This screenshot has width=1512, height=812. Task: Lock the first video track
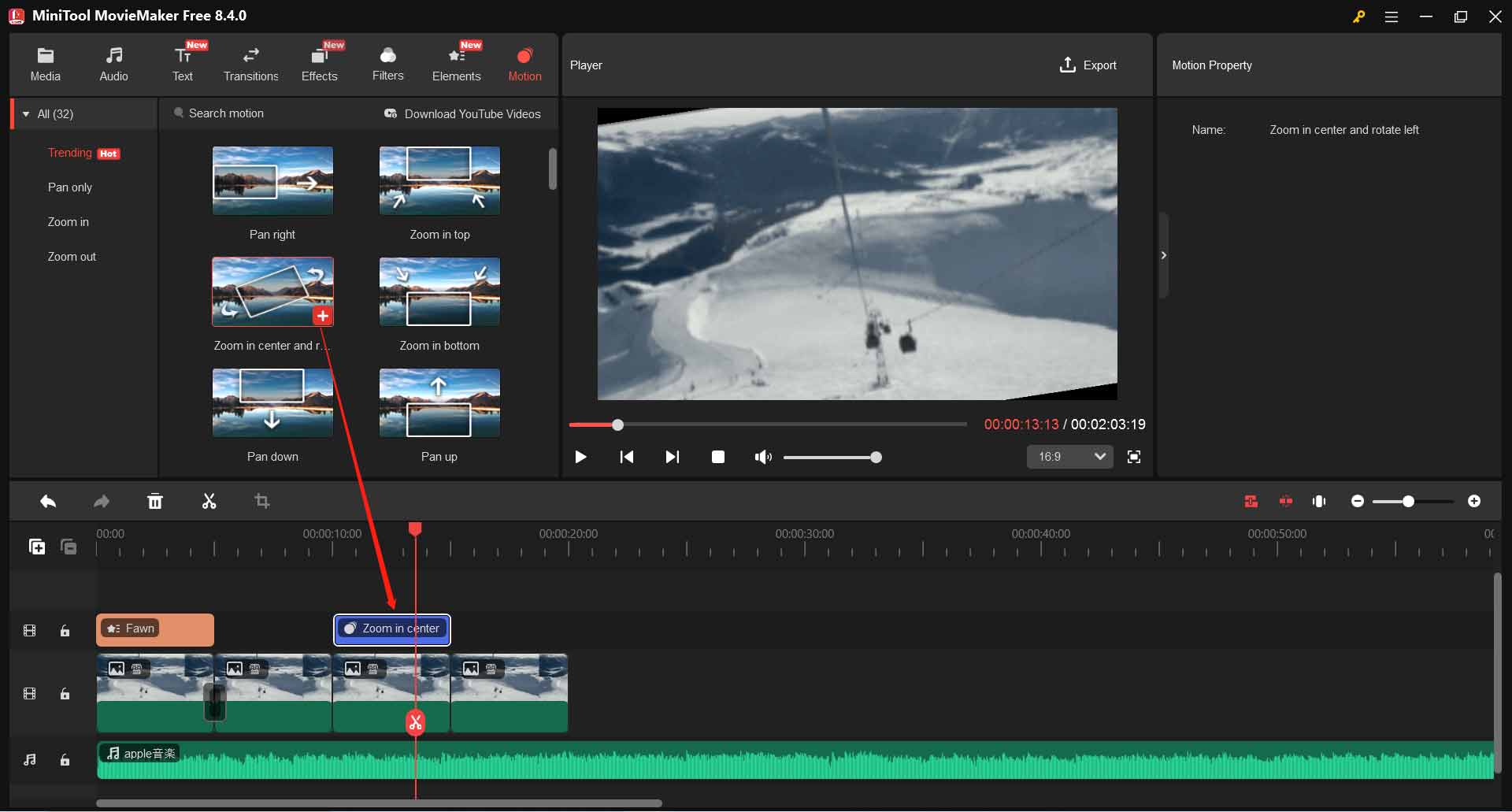click(x=65, y=629)
